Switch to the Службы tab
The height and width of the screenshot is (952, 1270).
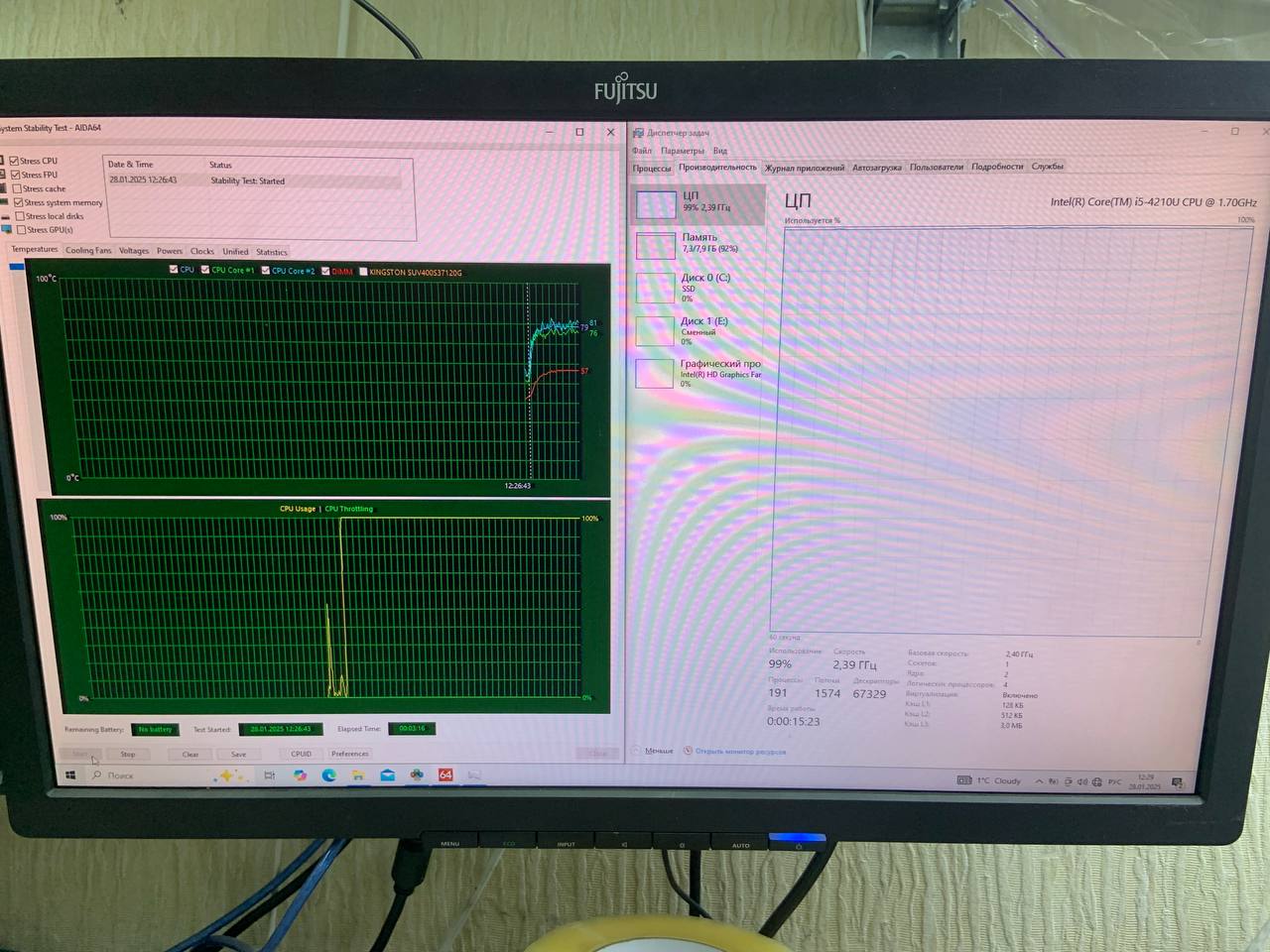tap(1047, 167)
